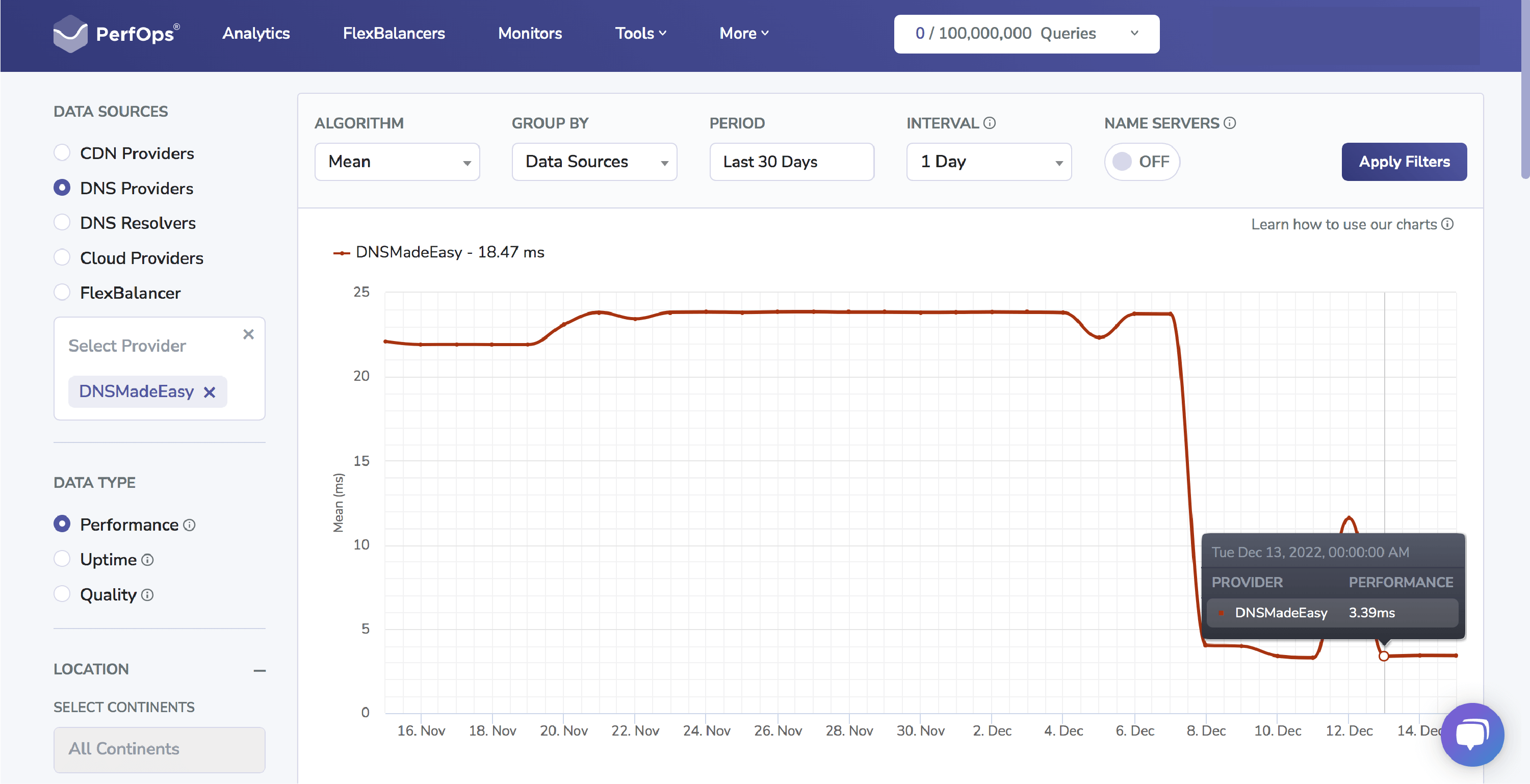Remove the DNSMadeEasy provider tag
1530x784 pixels.
209,392
